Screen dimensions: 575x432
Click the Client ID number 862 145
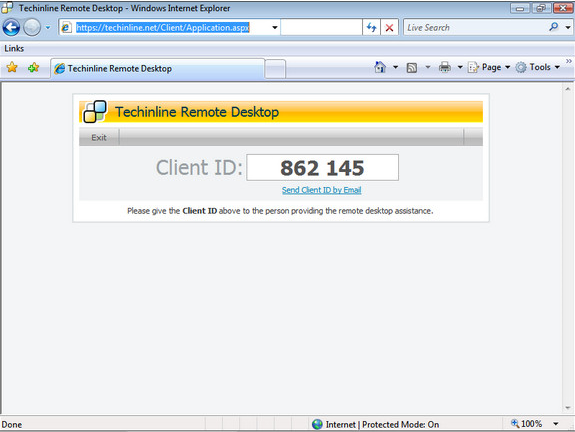point(322,168)
